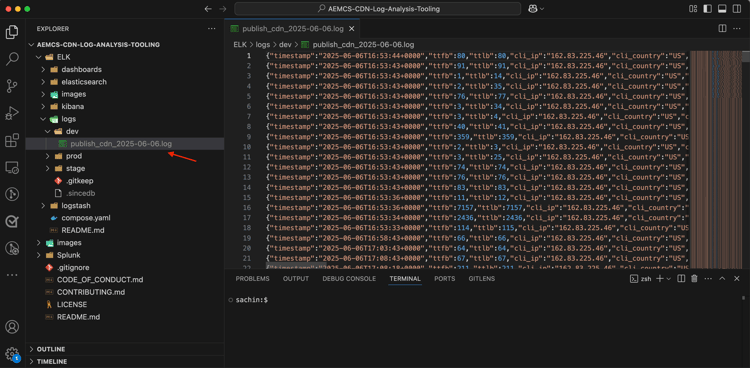Open the new terminal dropdown arrow

pos(669,279)
